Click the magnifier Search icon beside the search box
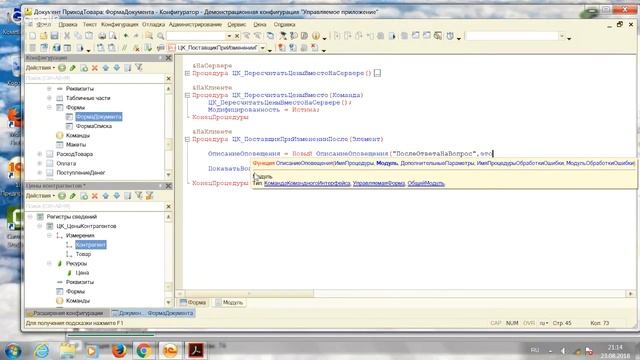The height and width of the screenshot is (360, 640). pos(160,36)
